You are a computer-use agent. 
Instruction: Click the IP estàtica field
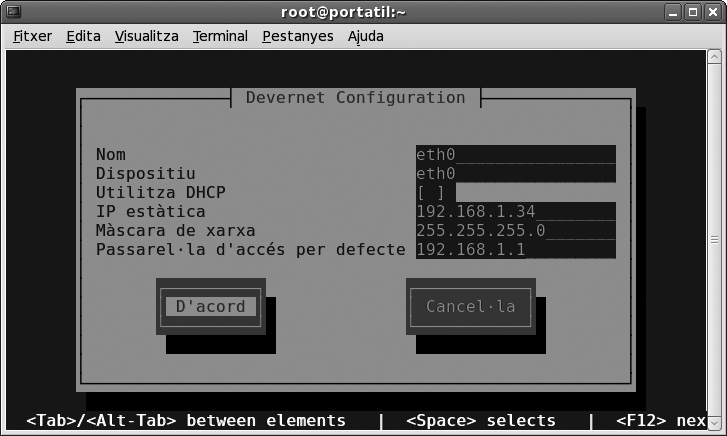pos(515,211)
